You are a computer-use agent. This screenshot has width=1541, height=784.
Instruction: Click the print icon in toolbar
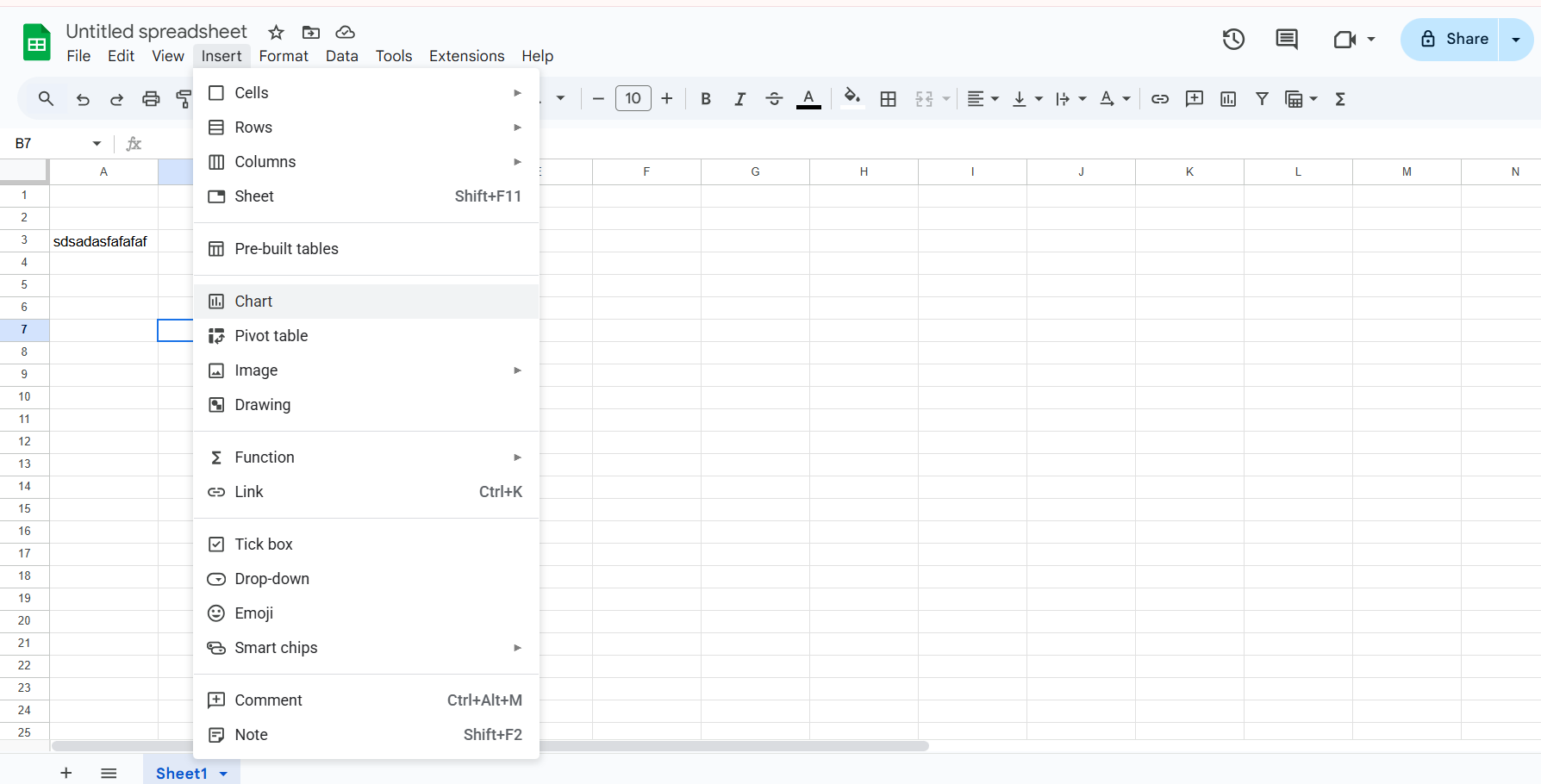[x=151, y=99]
